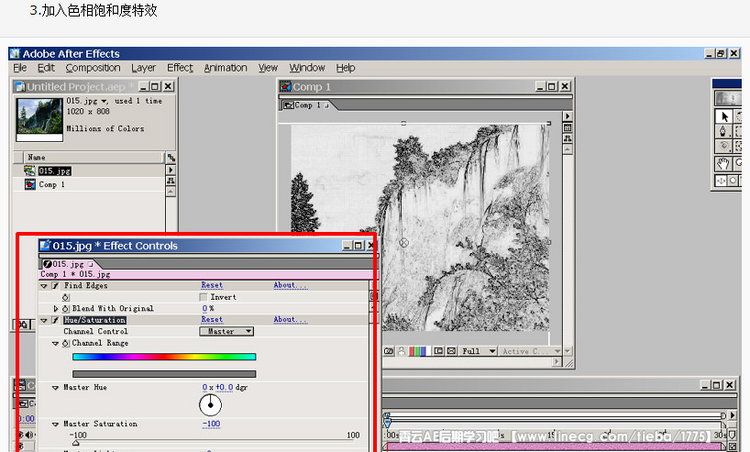Click the Blend With Original stopwatch
This screenshot has height=452, width=750.
click(x=66, y=309)
